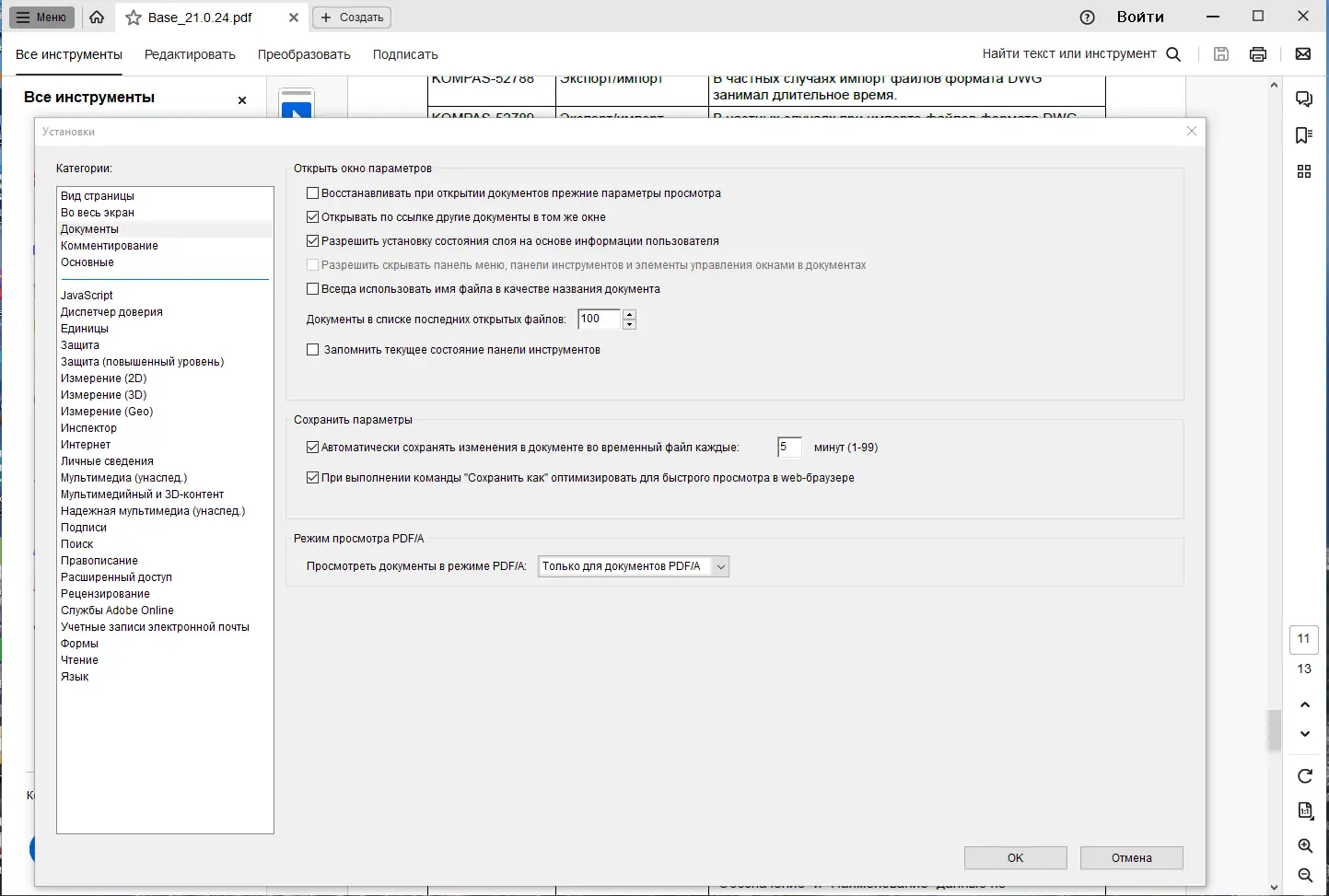Viewport: 1329px width, 896px height.
Task: Click the recent files field showing 100
Action: [600, 320]
